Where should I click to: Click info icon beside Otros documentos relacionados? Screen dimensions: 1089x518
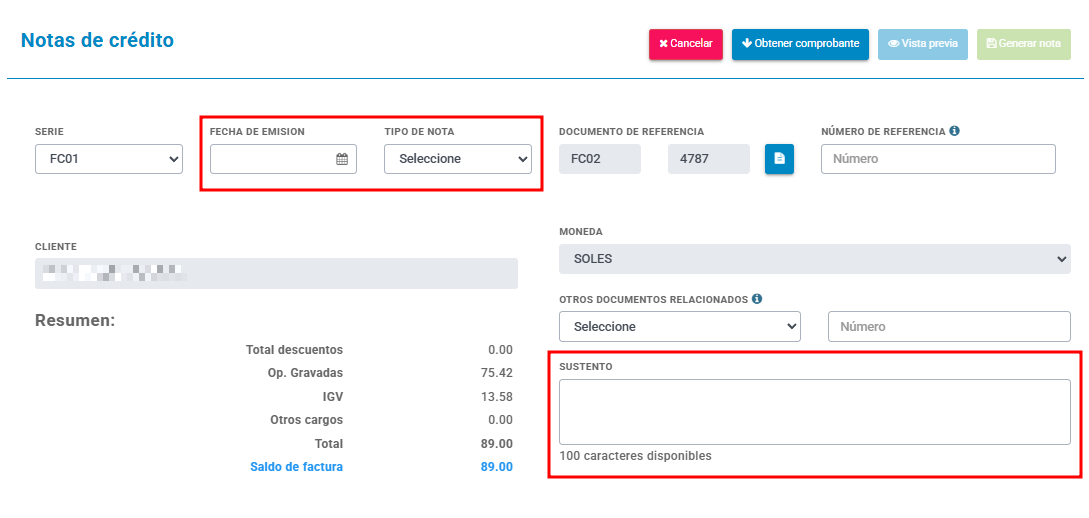(x=757, y=299)
